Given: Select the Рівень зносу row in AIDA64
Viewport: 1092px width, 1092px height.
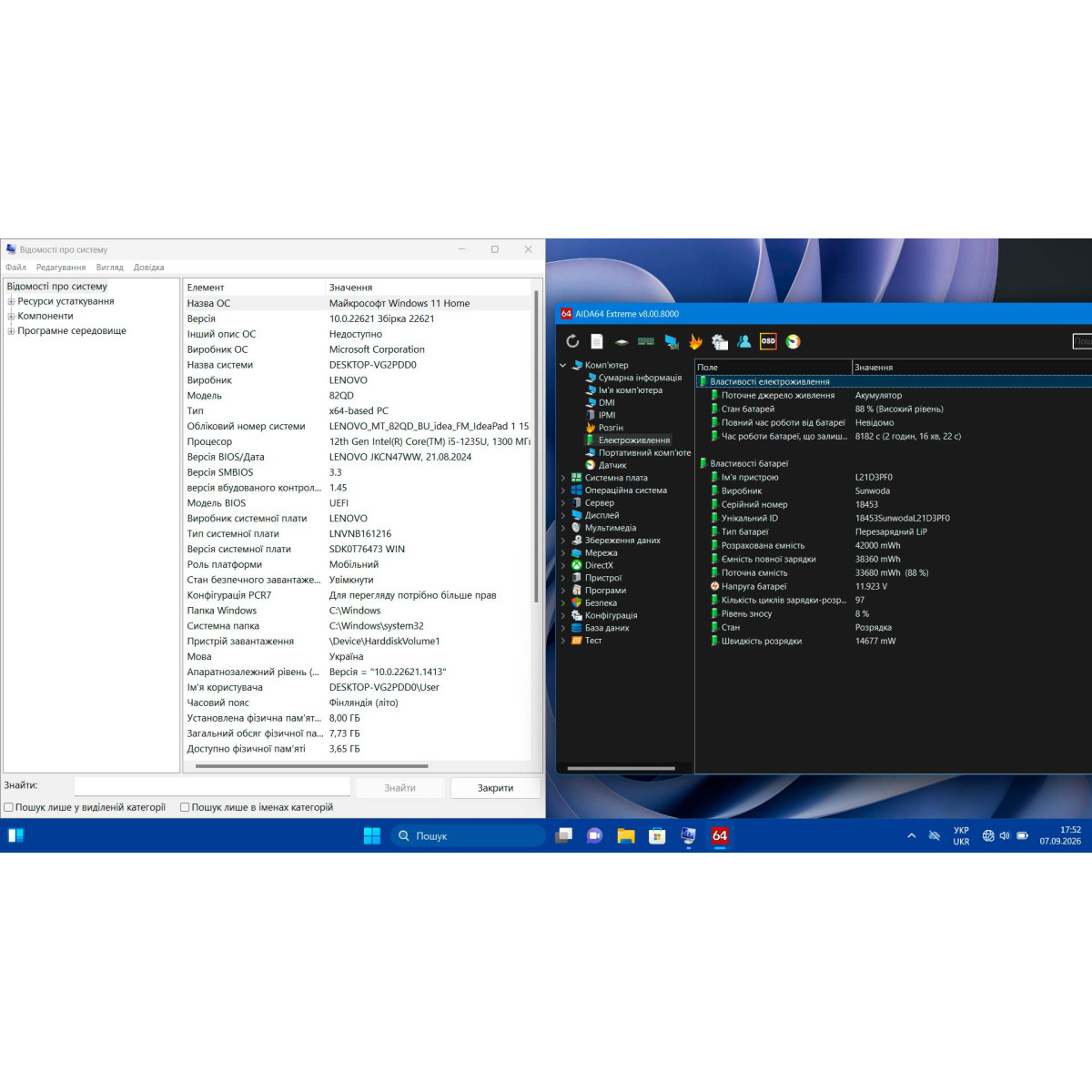Looking at the screenshot, I should (x=892, y=613).
